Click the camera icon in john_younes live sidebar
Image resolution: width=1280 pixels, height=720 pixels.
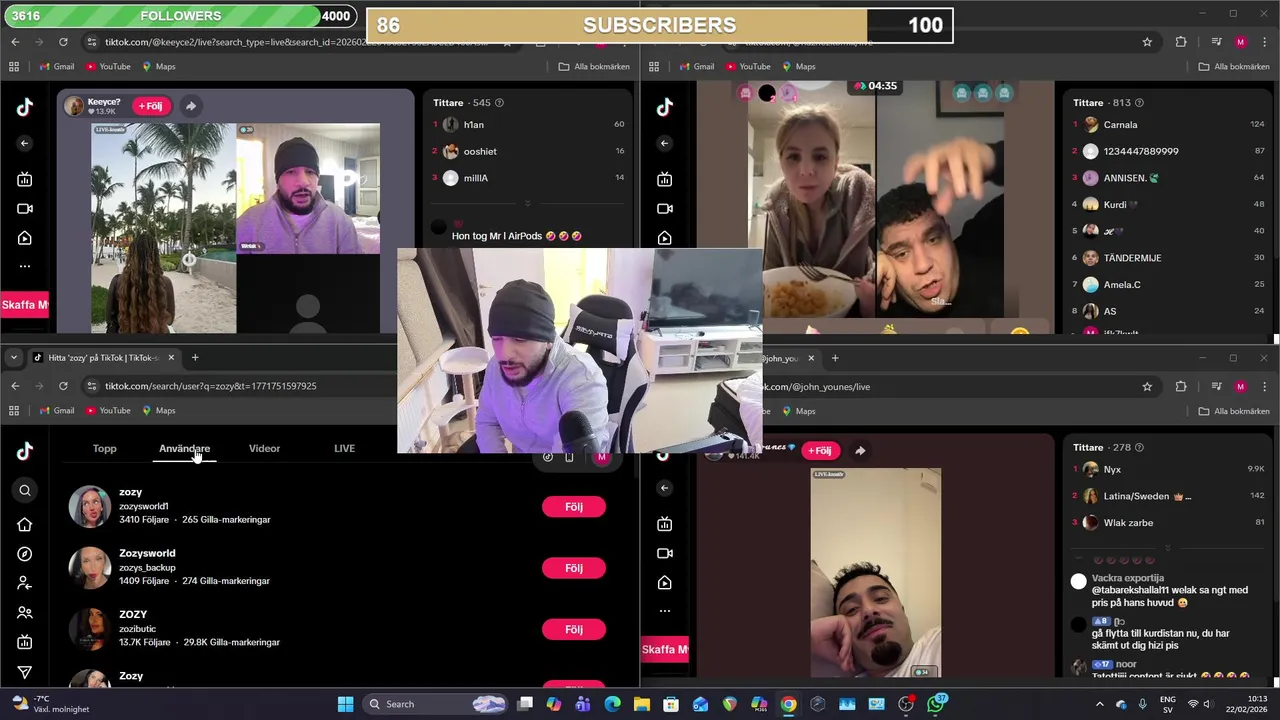coord(665,553)
